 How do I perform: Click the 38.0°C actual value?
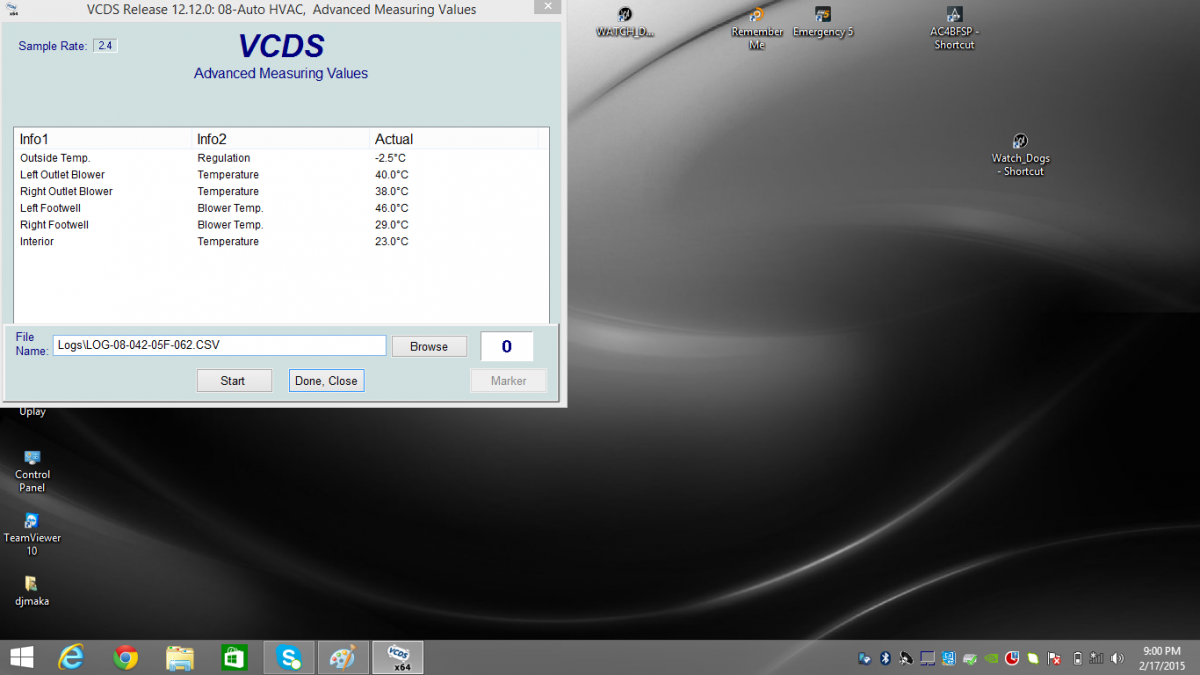pyautogui.click(x=392, y=191)
